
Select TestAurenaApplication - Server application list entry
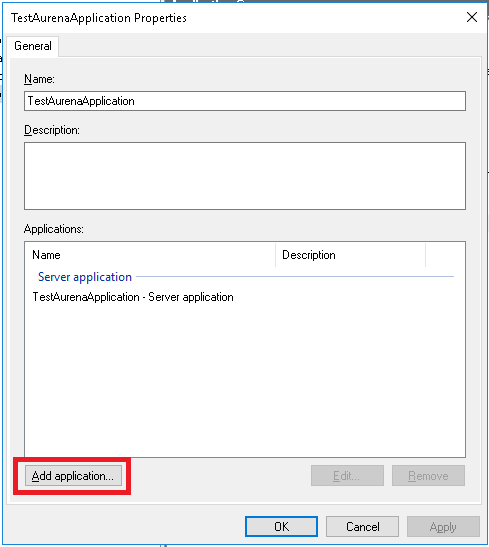(x=133, y=297)
